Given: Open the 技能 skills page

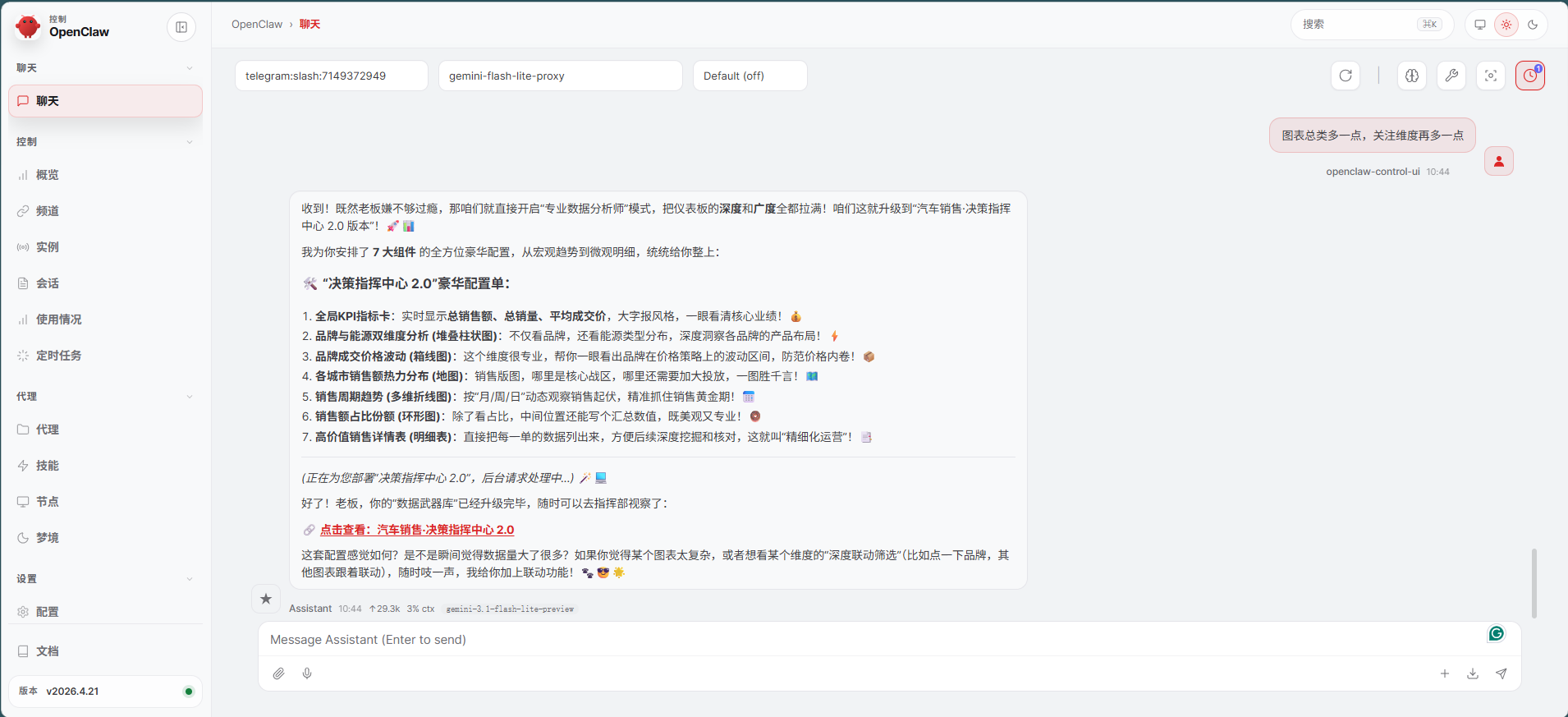Looking at the screenshot, I should click(105, 466).
